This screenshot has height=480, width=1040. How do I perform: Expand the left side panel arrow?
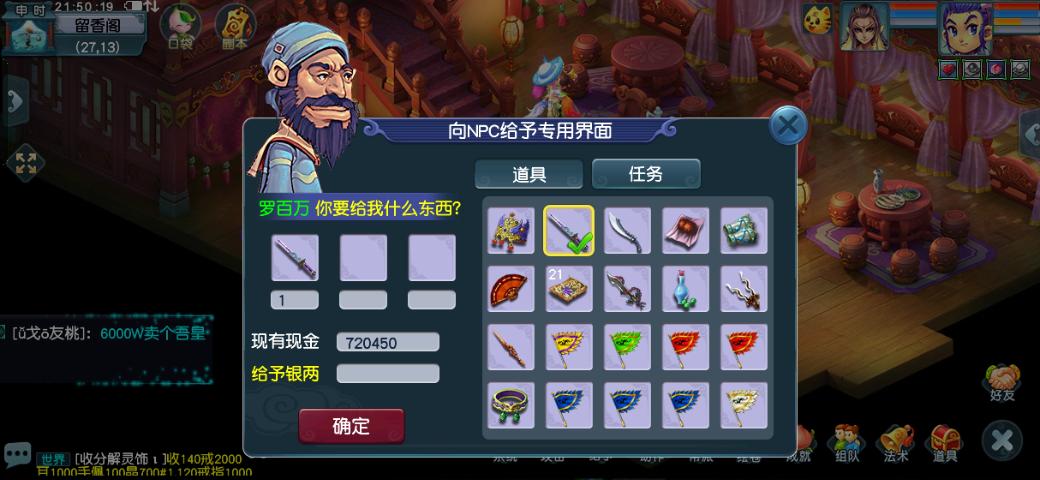click(x=15, y=101)
